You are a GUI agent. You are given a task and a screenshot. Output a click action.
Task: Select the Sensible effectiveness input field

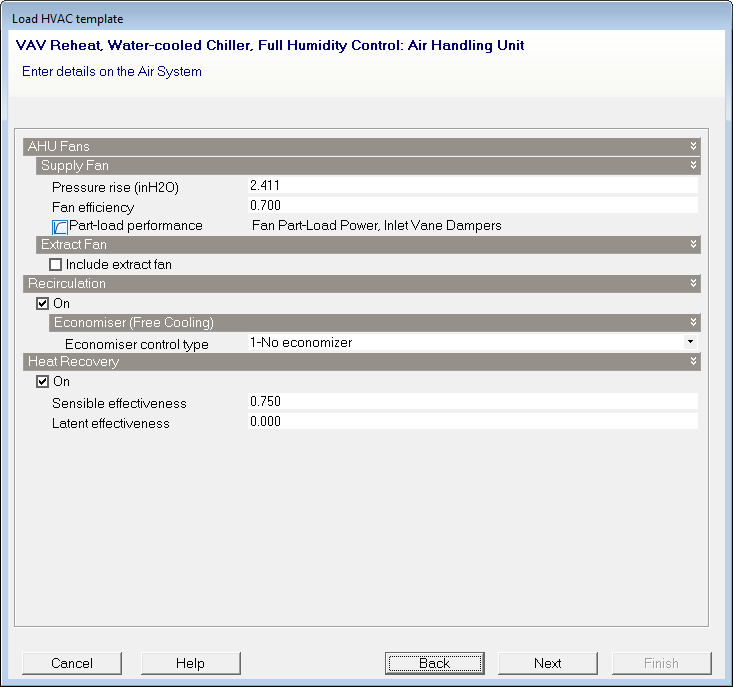click(472, 402)
